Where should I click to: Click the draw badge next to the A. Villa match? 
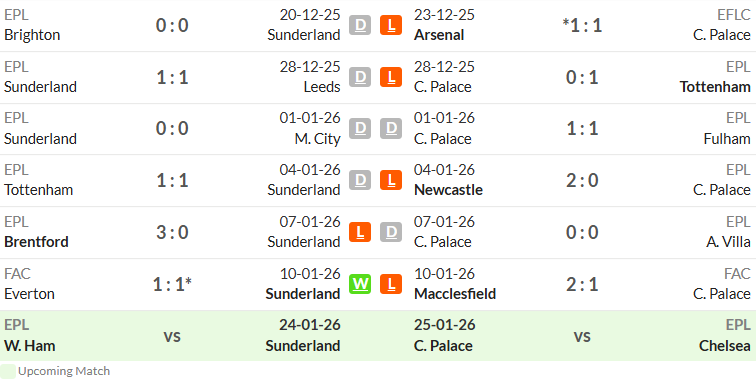point(391,232)
